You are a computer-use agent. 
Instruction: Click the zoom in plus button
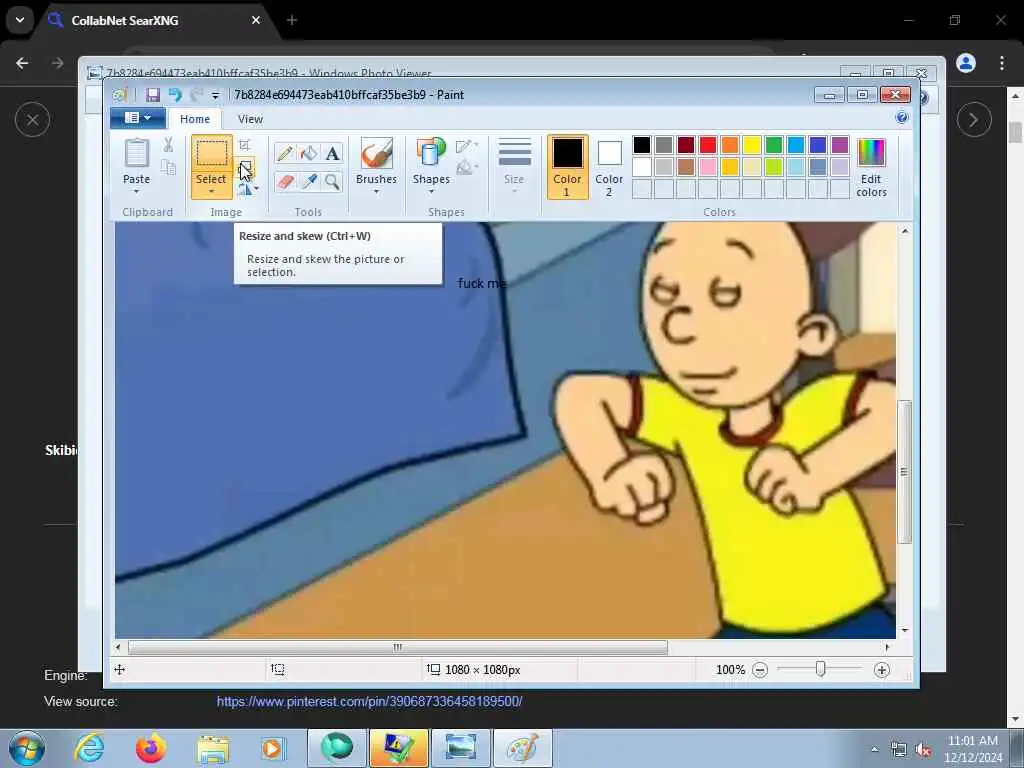pos(882,670)
